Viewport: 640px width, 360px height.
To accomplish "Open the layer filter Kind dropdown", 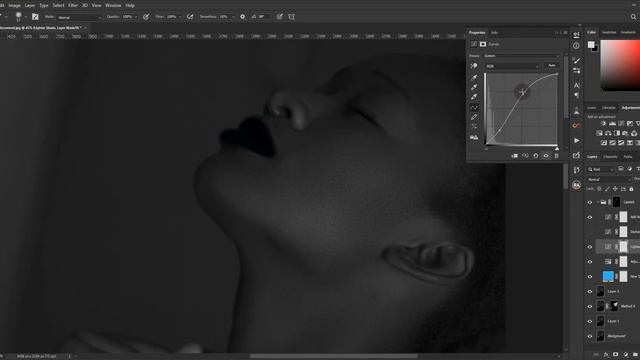I will click(601, 169).
